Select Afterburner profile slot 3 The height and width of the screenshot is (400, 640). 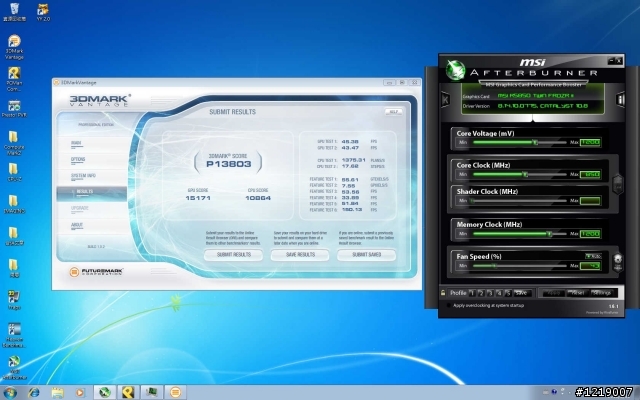[490, 293]
